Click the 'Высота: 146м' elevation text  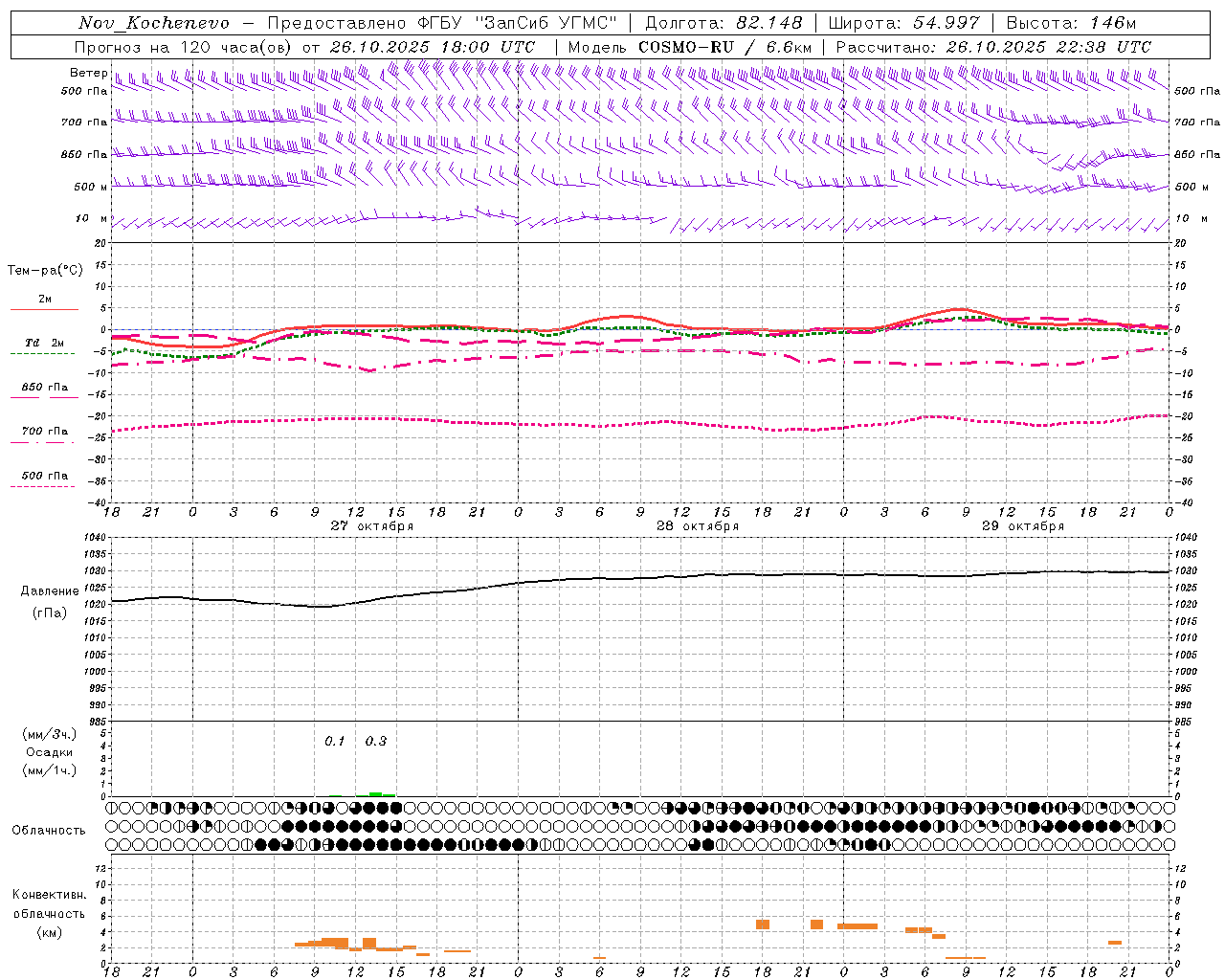(x=1071, y=23)
